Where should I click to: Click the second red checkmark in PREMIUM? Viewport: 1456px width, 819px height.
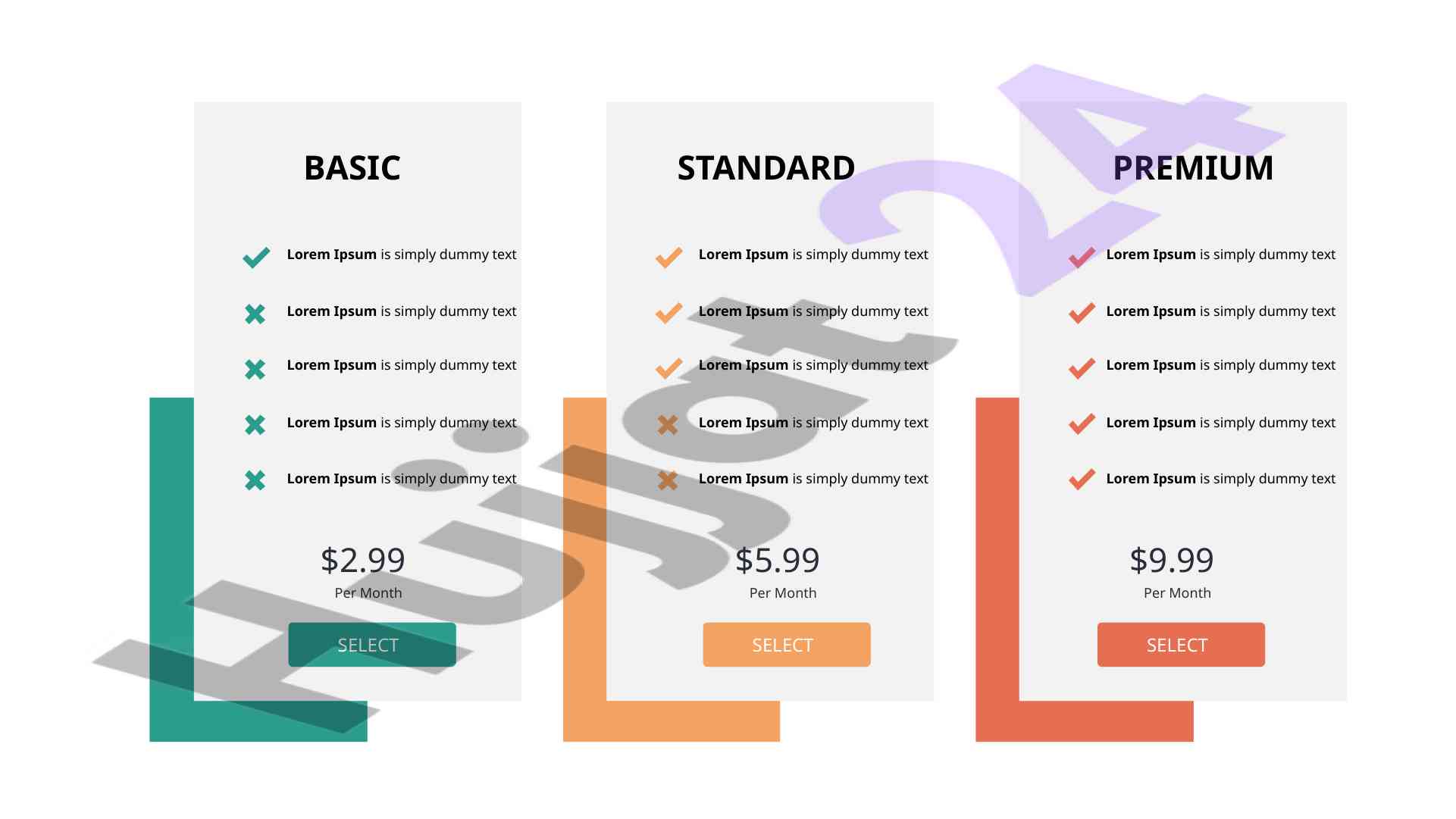coord(1082,313)
